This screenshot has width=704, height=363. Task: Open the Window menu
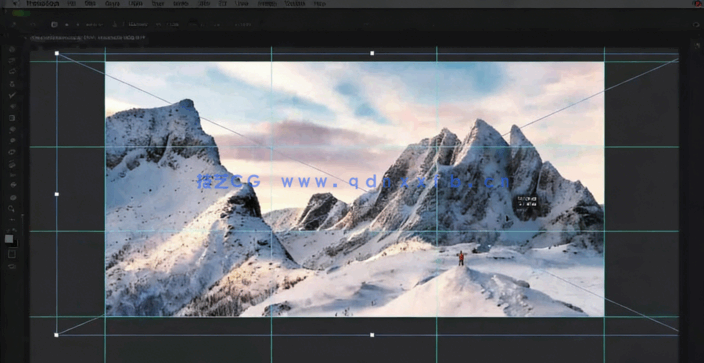[294, 3]
